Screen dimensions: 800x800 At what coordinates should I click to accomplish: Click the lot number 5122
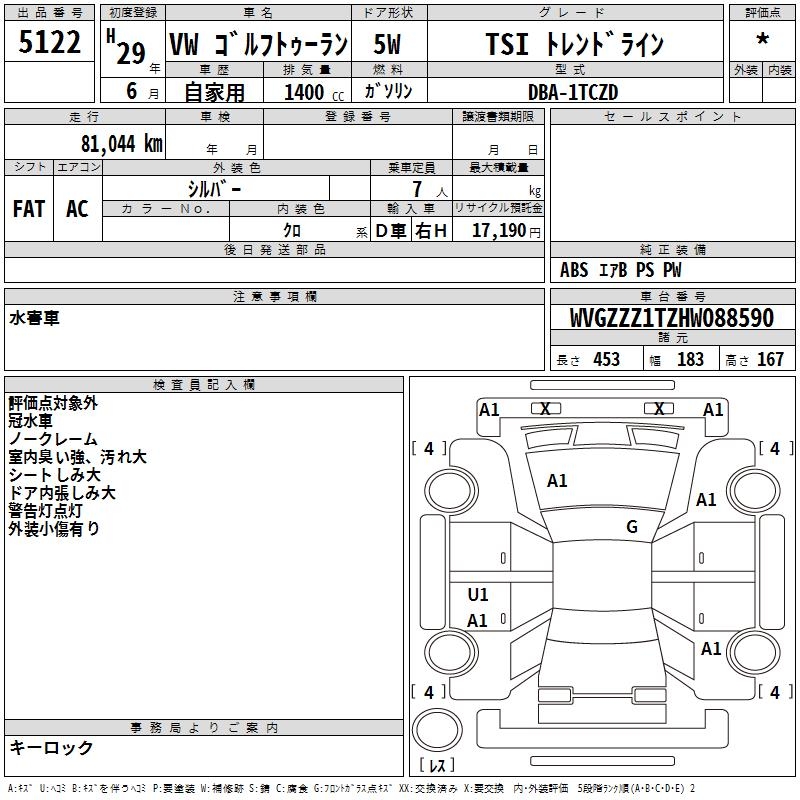click(49, 41)
